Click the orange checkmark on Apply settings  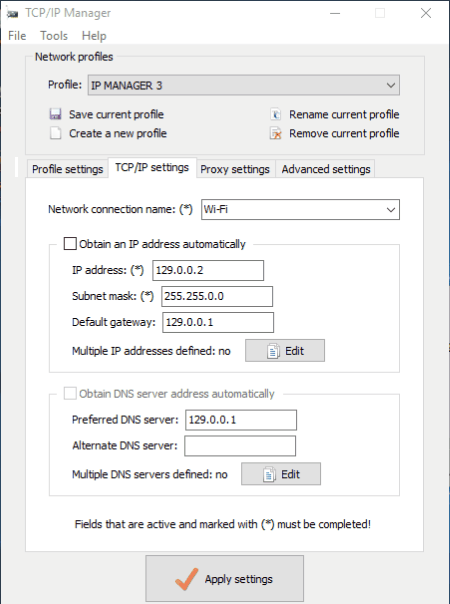186,579
